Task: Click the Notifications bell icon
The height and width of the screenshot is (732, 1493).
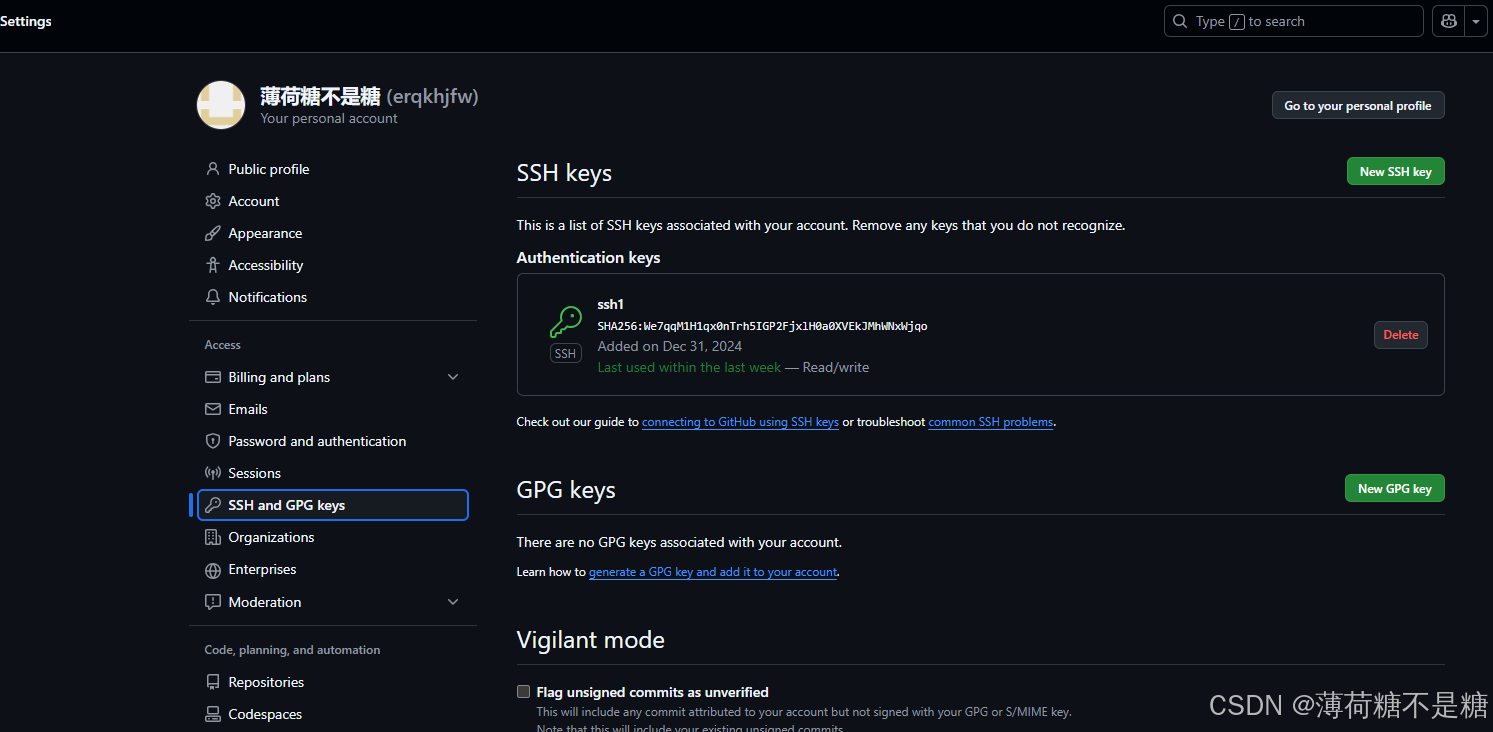Action: pos(212,297)
